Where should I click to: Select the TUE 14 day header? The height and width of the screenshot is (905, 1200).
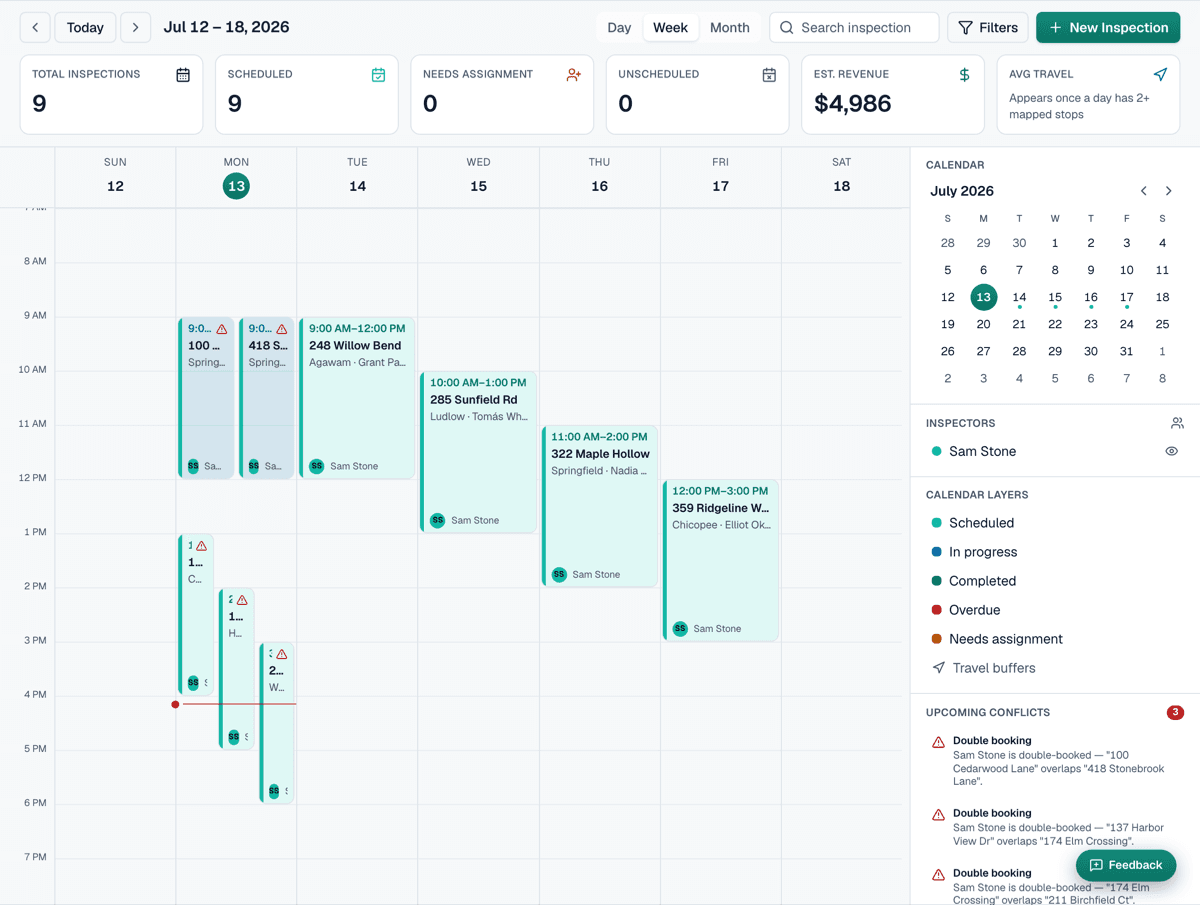click(357, 177)
